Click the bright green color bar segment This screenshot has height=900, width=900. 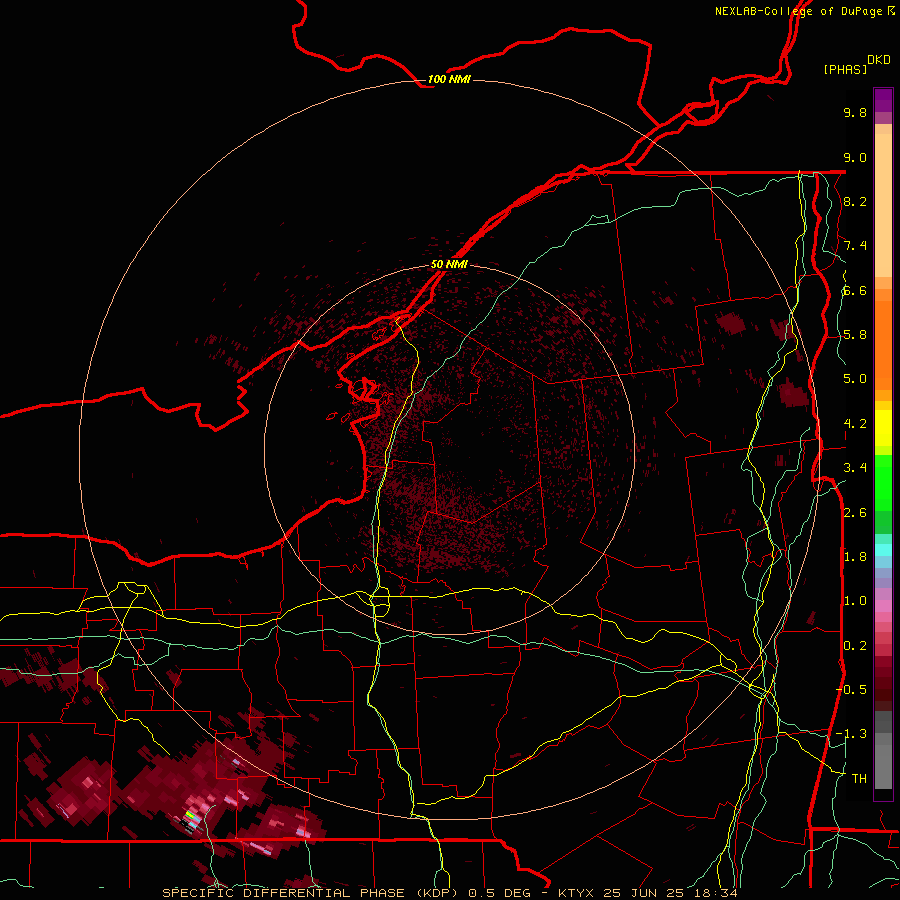883,482
